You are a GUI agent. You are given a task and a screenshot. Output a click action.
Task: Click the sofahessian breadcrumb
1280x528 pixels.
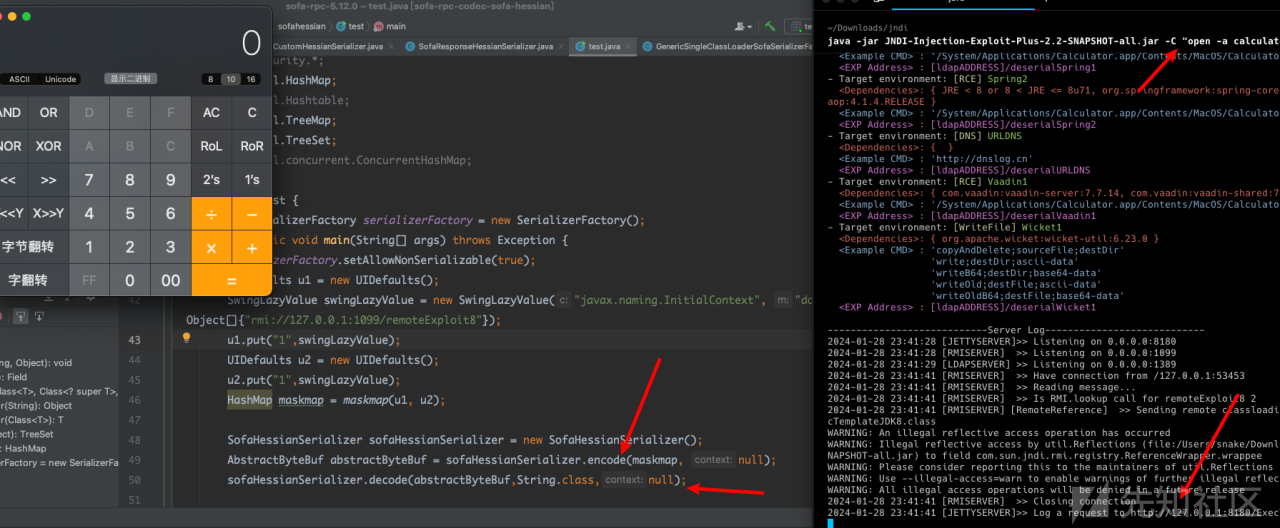click(301, 26)
